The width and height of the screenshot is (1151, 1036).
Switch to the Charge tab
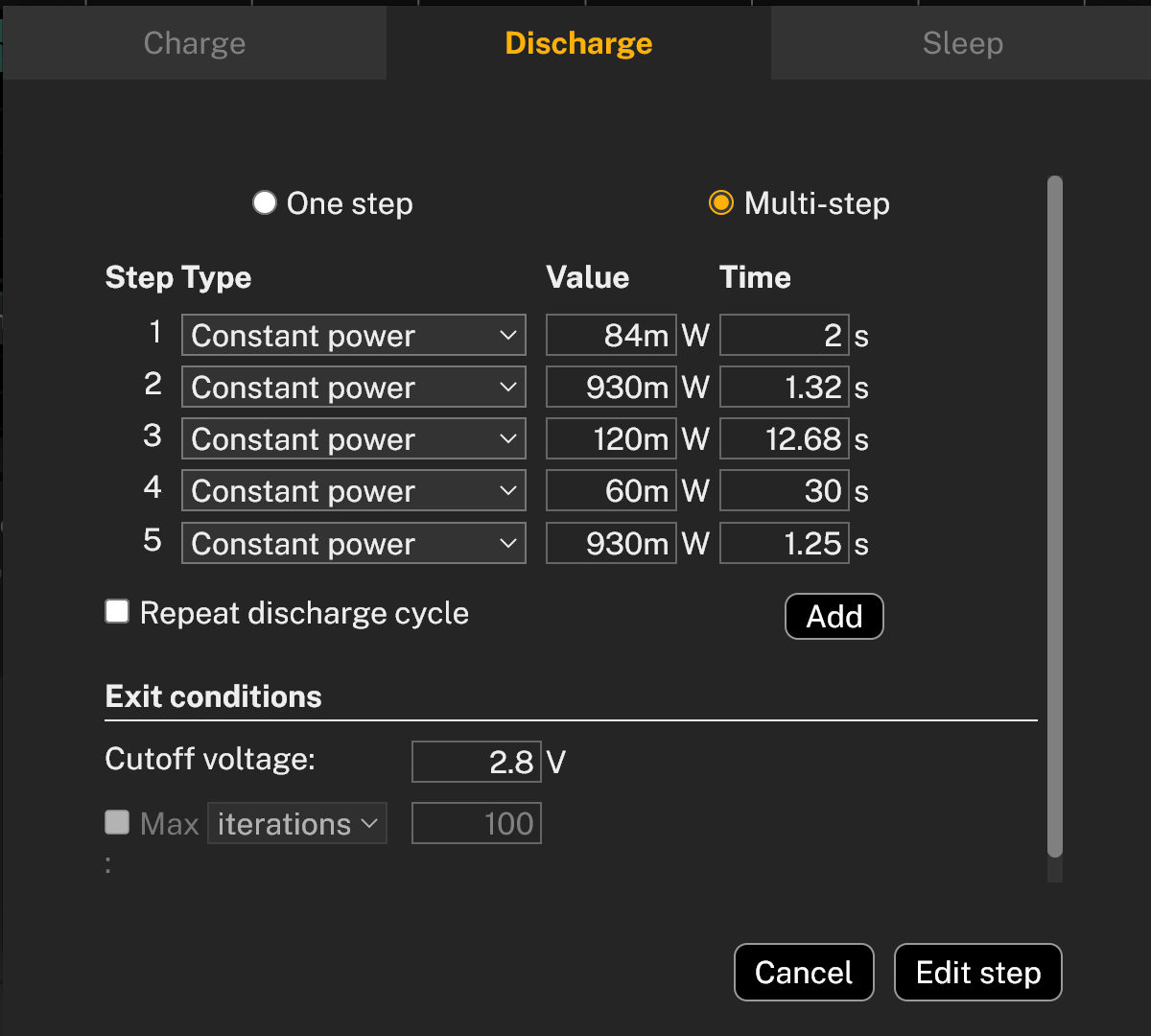tap(194, 42)
